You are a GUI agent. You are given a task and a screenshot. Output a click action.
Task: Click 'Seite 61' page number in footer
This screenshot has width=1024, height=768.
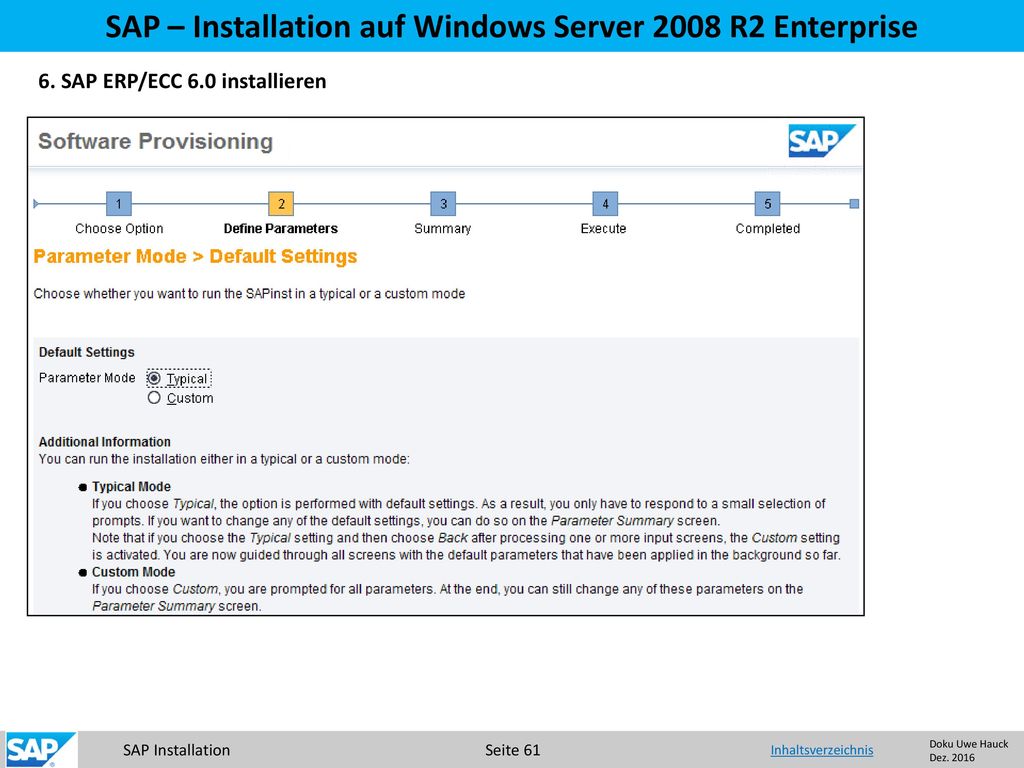tap(513, 750)
